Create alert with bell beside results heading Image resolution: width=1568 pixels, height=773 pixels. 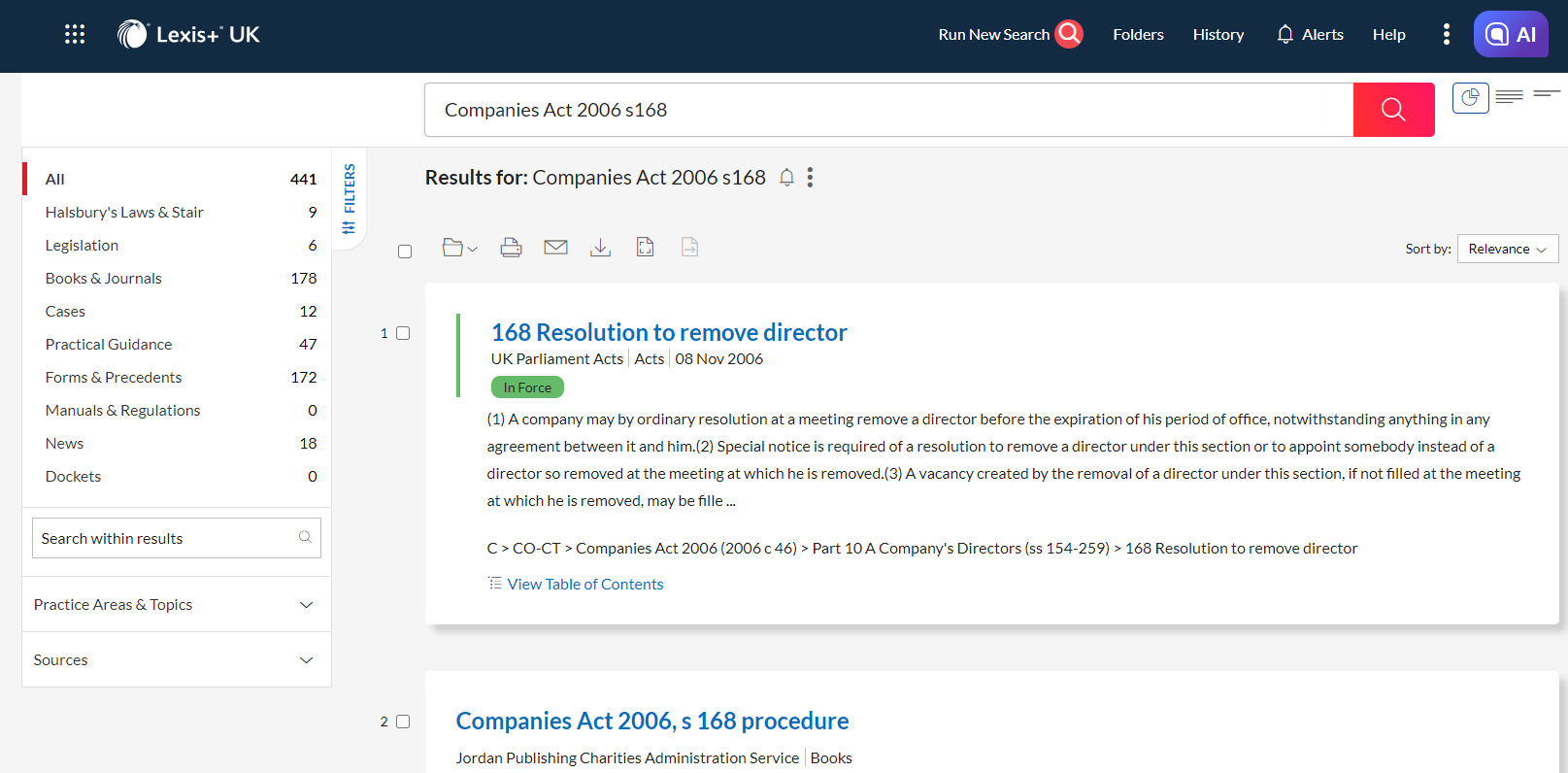point(786,178)
